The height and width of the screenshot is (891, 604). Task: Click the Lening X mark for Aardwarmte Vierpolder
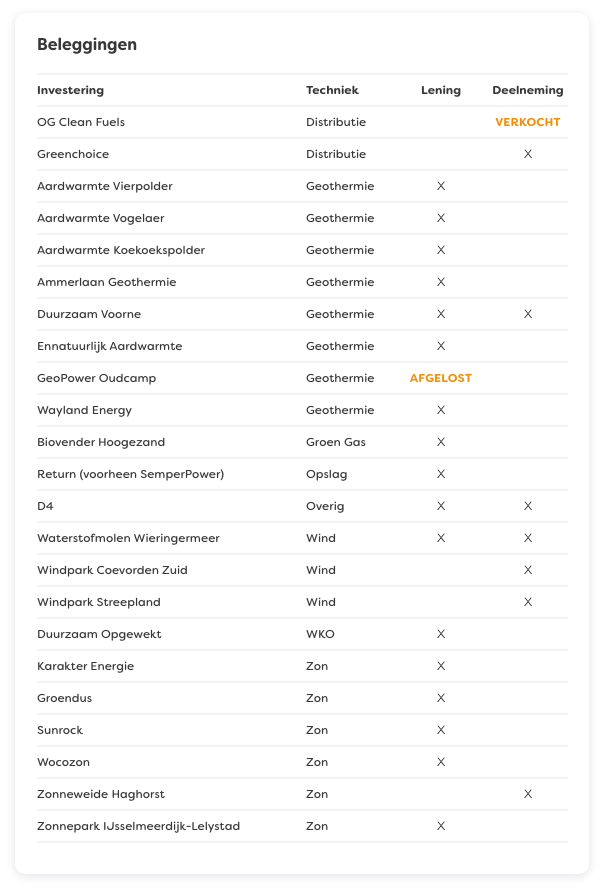point(441,186)
